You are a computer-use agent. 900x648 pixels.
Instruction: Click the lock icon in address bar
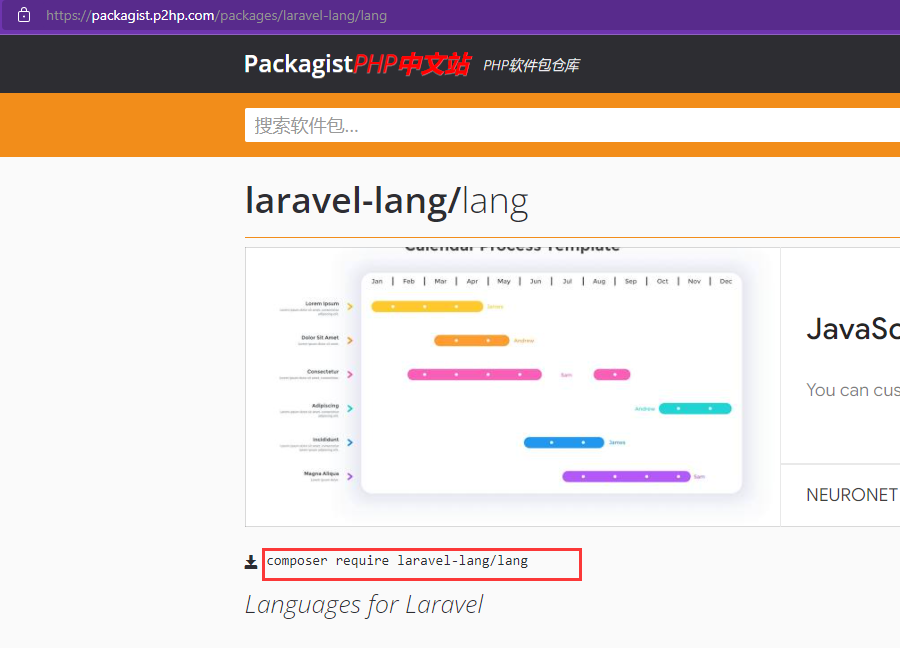click(x=24, y=15)
